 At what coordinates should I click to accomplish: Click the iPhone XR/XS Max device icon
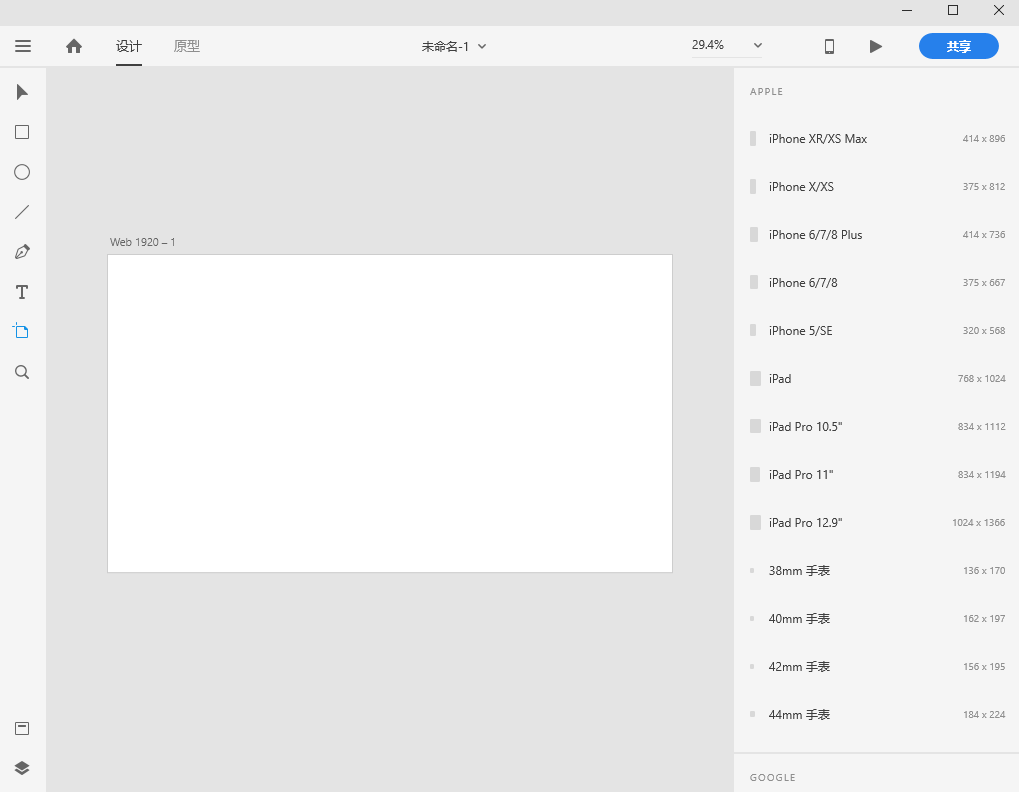pyautogui.click(x=753, y=138)
